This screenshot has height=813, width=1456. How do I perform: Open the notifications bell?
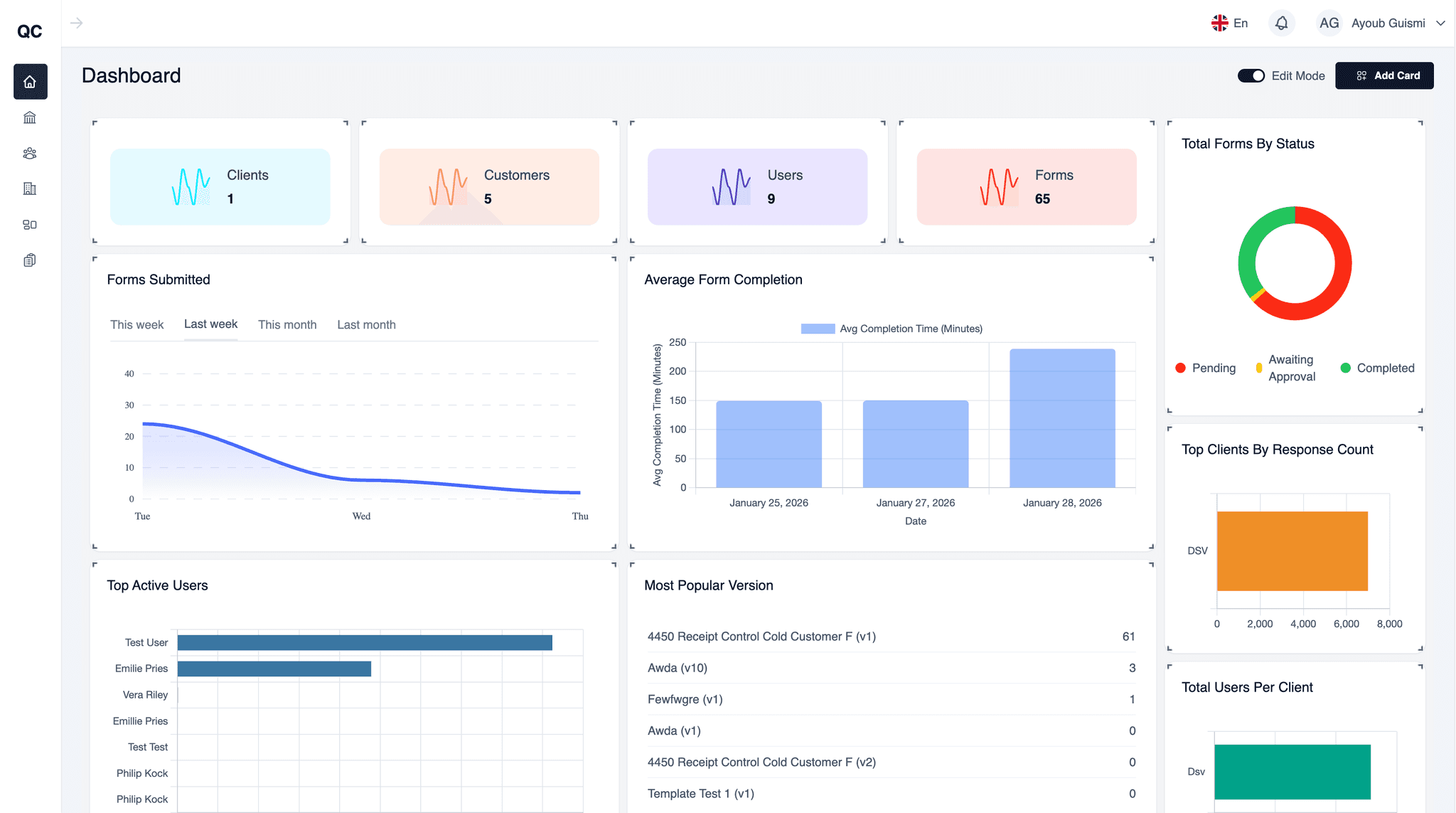(1281, 23)
